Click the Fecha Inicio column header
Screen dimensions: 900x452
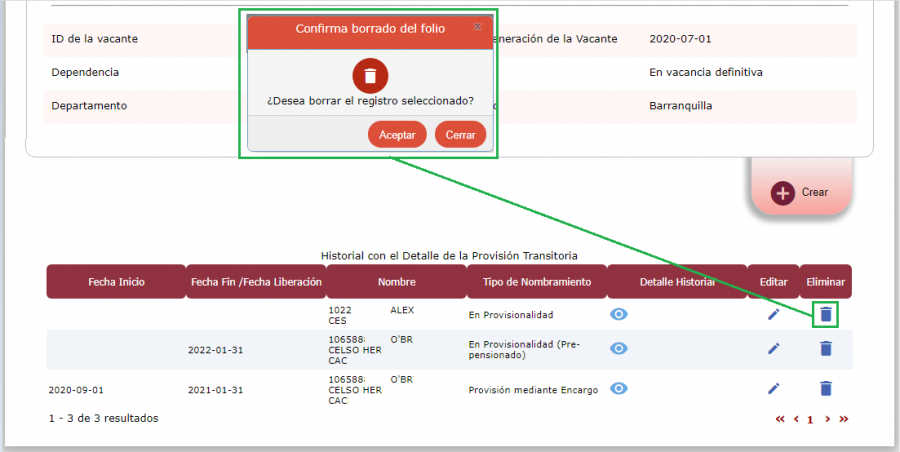(x=116, y=282)
